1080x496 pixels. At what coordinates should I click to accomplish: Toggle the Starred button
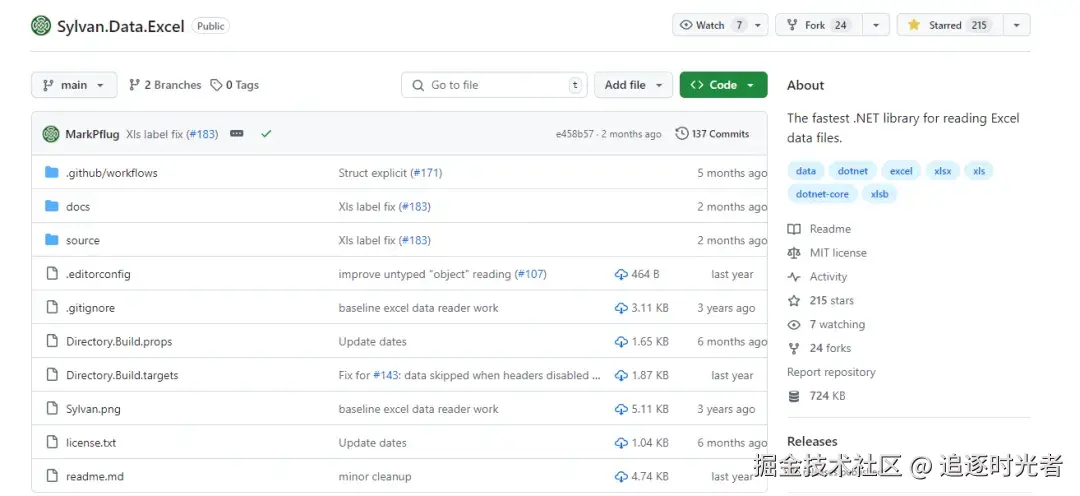(945, 25)
